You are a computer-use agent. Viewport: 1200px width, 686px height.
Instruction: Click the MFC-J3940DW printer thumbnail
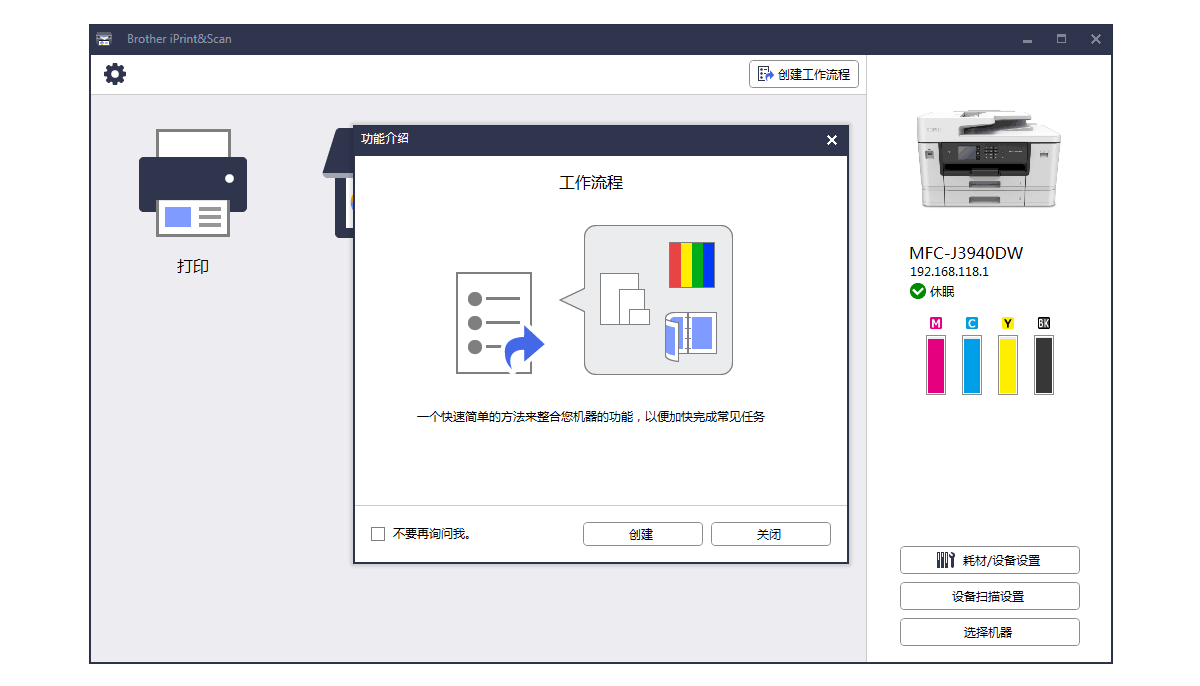click(989, 158)
